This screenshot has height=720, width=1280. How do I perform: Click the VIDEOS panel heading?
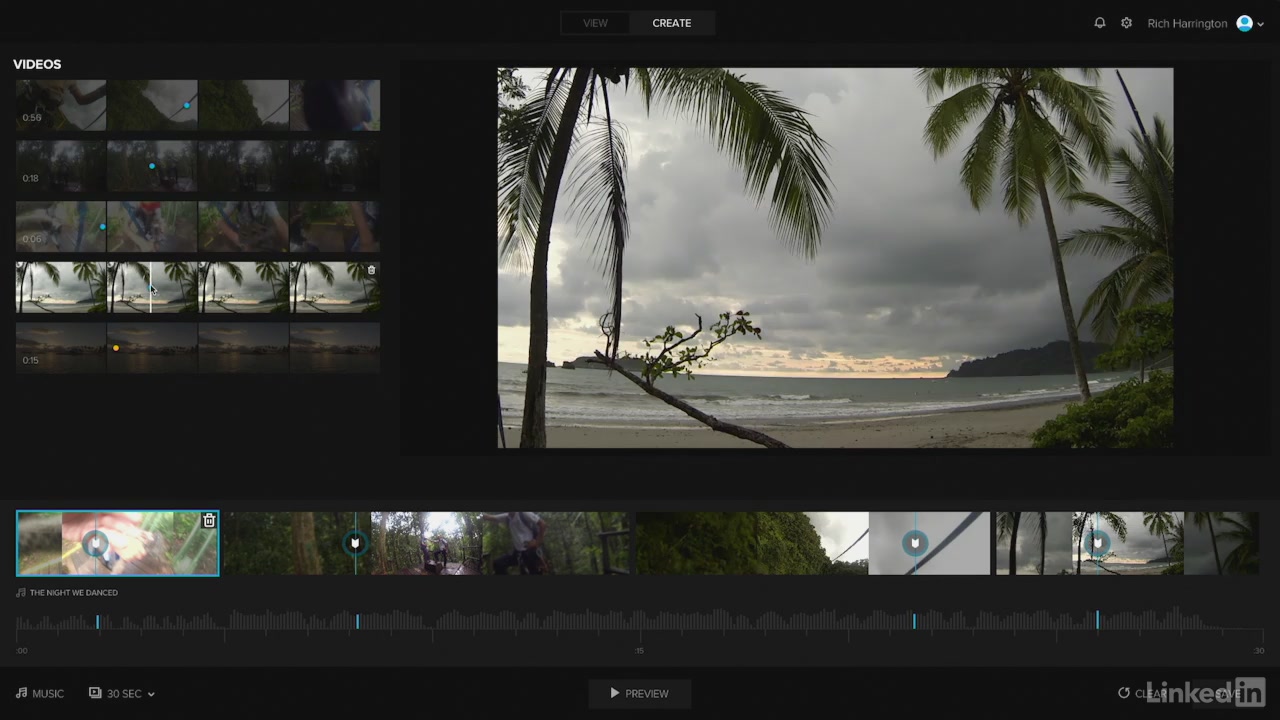pos(37,64)
